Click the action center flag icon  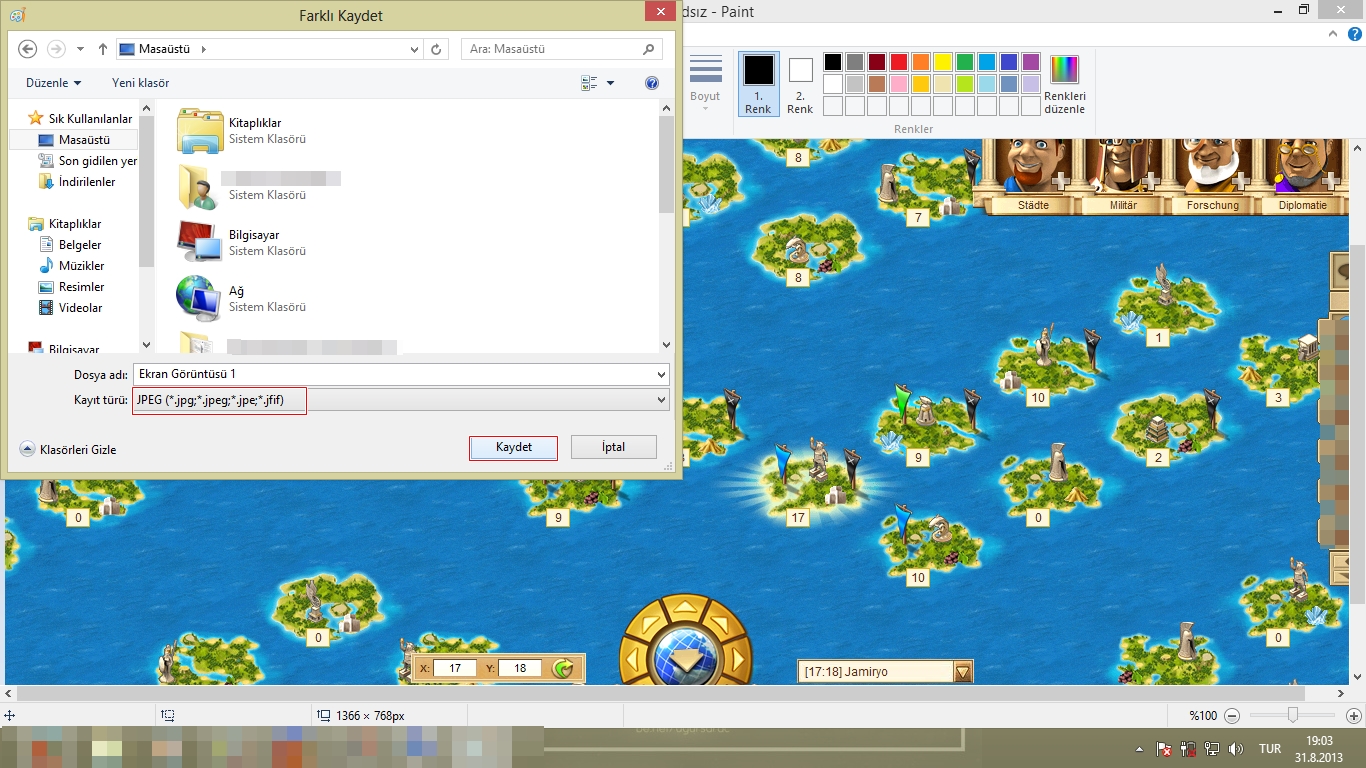[1164, 749]
